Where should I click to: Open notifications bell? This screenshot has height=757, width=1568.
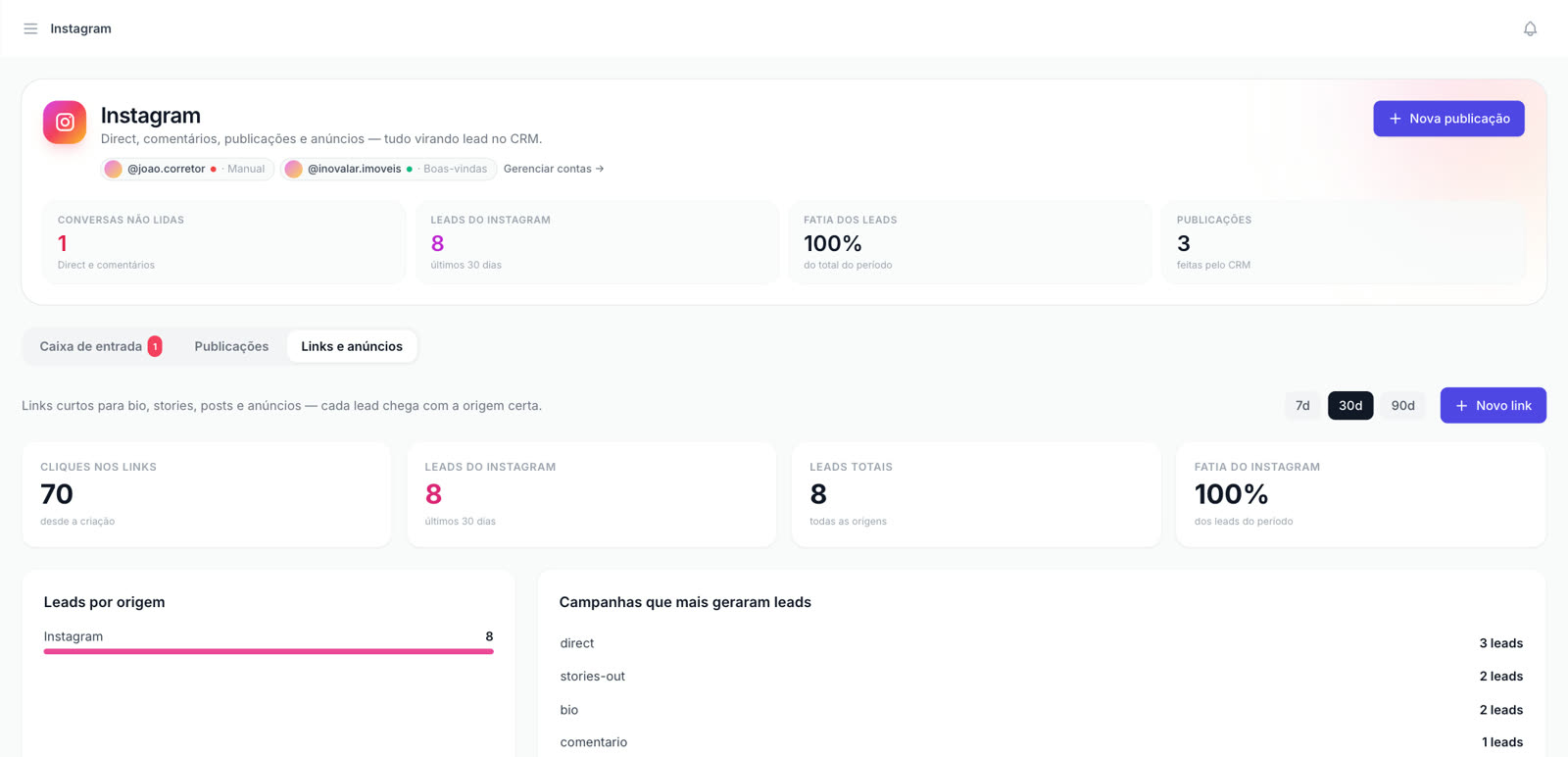1530,28
